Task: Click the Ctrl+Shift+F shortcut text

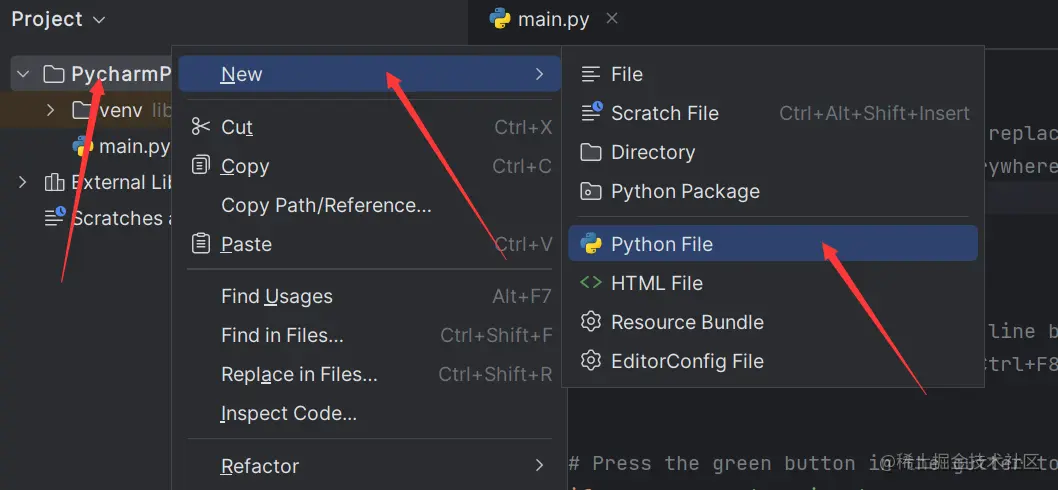Action: pyautogui.click(x=496, y=335)
